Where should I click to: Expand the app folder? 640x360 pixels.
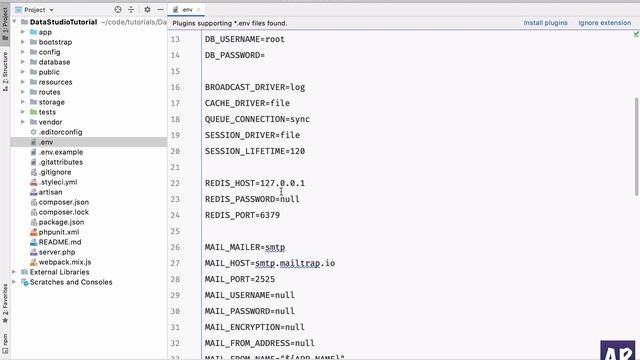(x=23, y=32)
